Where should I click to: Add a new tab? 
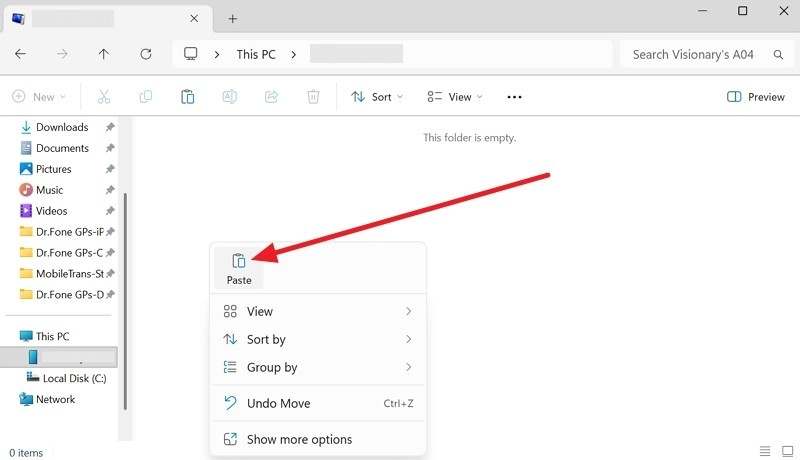[x=233, y=19]
